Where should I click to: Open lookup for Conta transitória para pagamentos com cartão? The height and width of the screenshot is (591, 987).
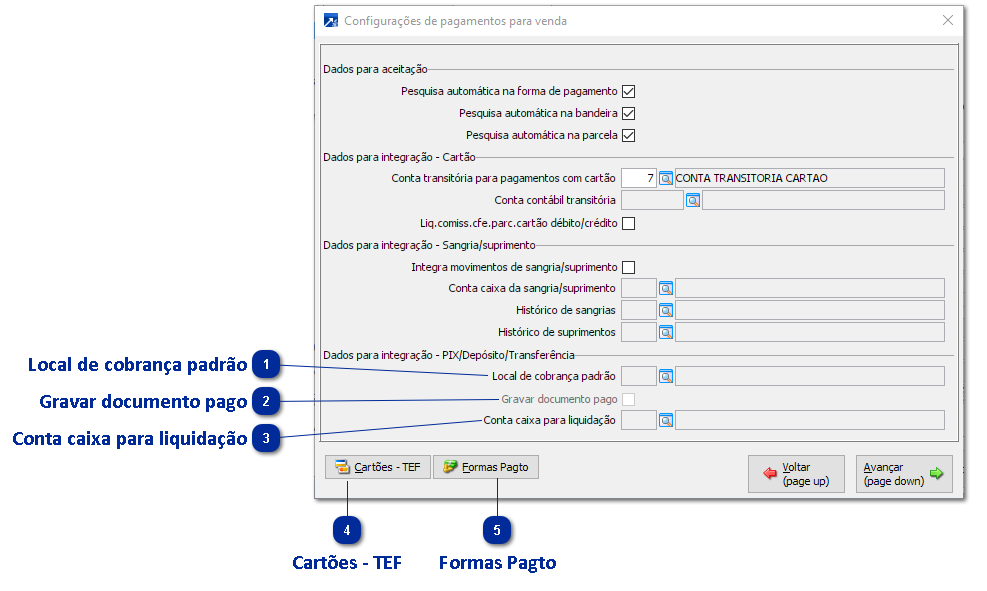tap(665, 179)
